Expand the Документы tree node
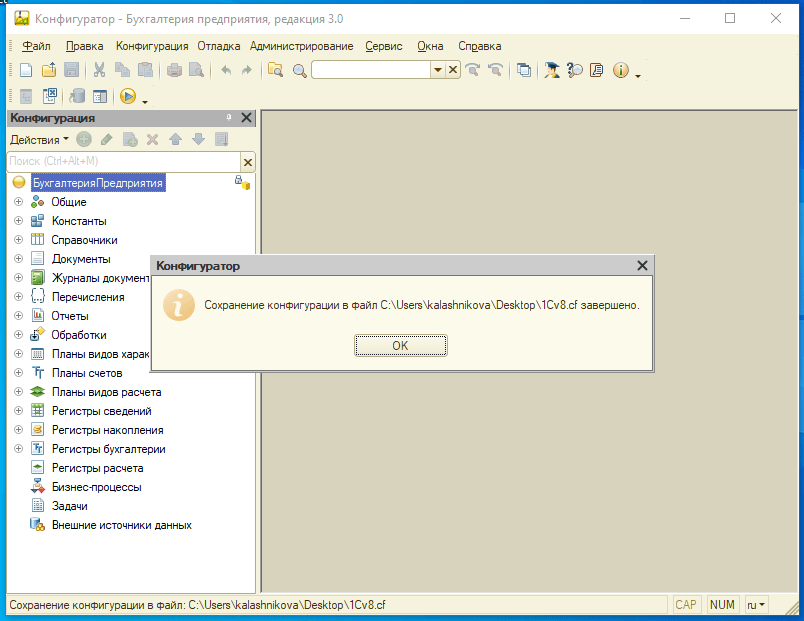The width and height of the screenshot is (804, 621). coord(17,259)
